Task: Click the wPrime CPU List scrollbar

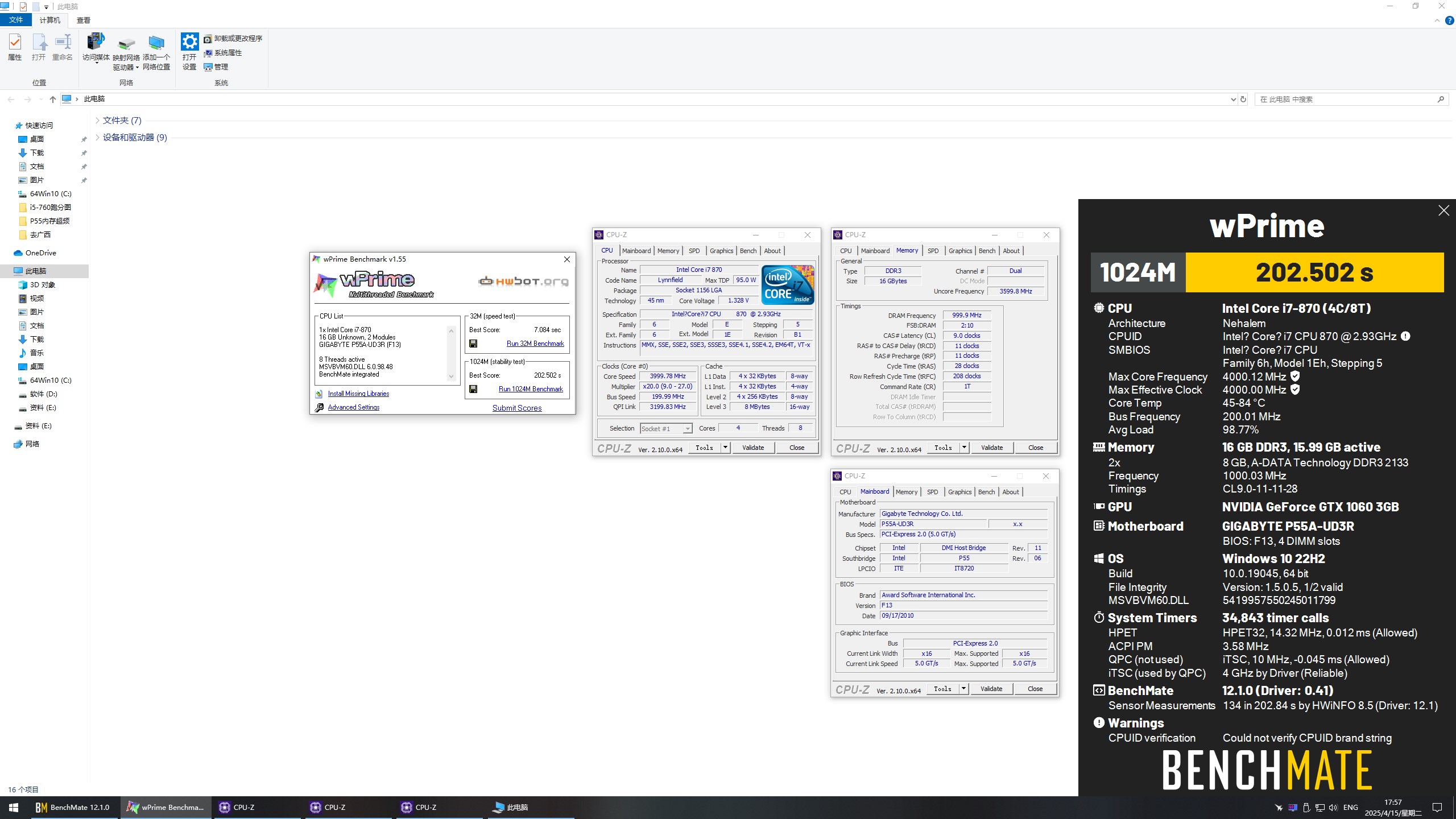Action: coord(452,353)
